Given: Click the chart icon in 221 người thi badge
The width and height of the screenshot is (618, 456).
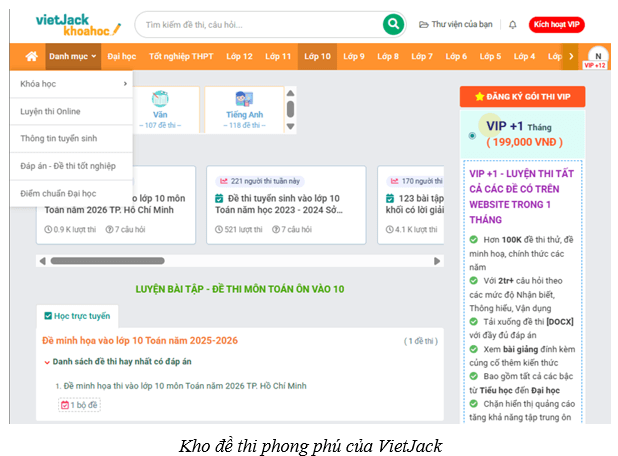Looking at the screenshot, I should [224, 181].
